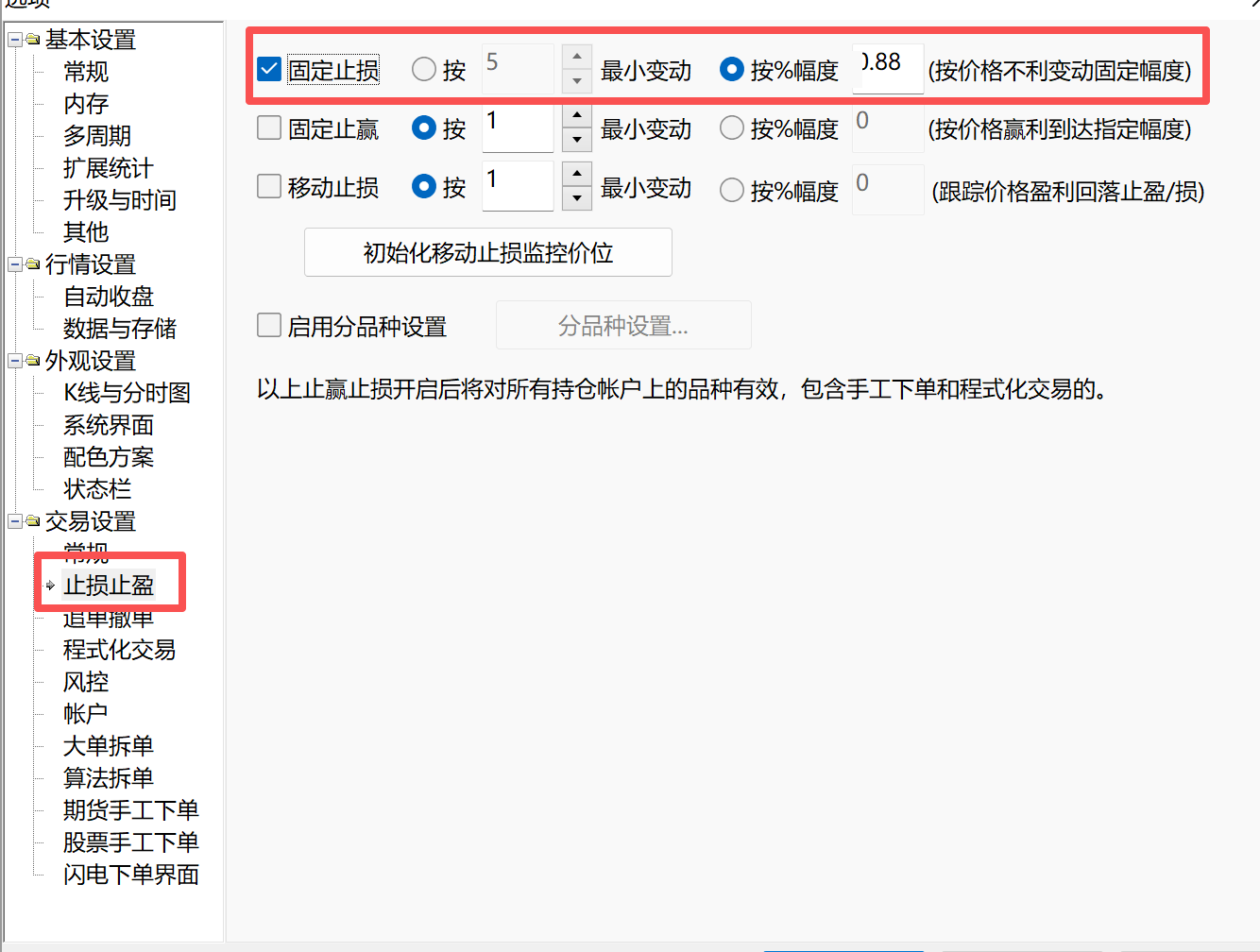
Task: Select the 自动收盘 tree item
Action: coord(109,297)
